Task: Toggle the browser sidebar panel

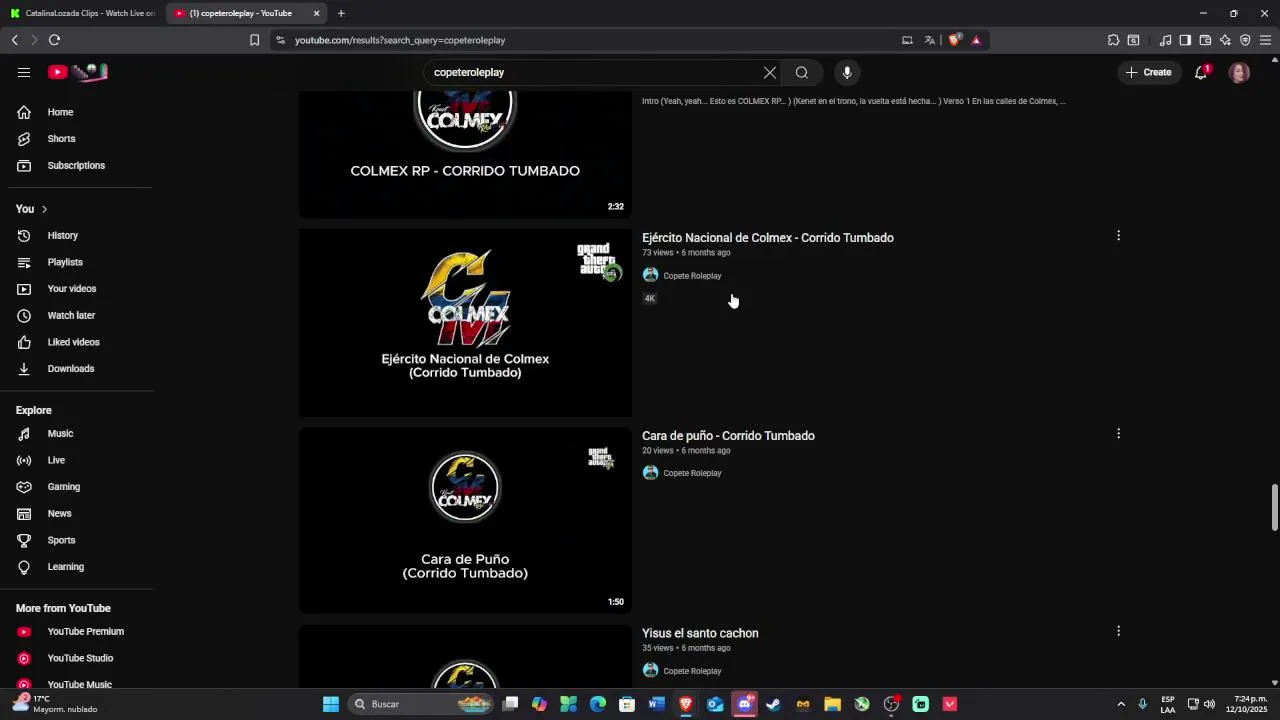Action: click(1185, 40)
